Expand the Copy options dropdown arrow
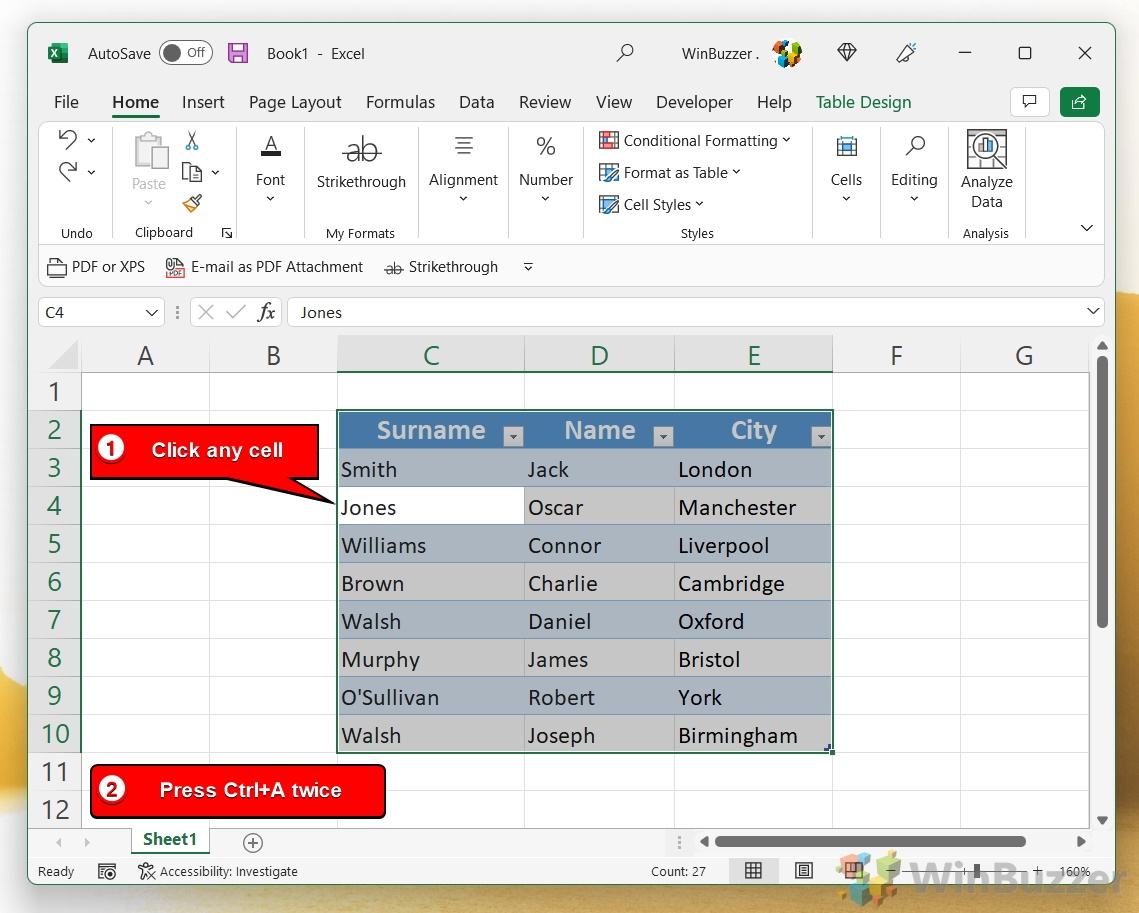This screenshot has width=1139, height=913. pos(216,172)
